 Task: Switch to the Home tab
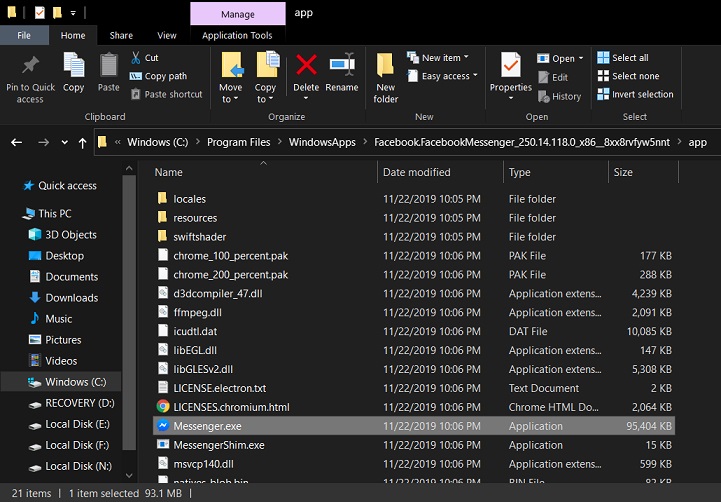(73, 35)
